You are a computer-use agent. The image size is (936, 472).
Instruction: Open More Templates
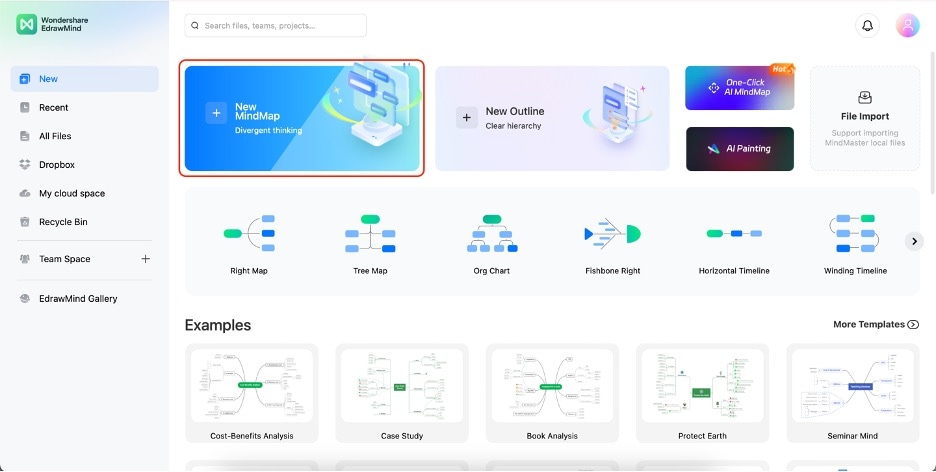(876, 324)
